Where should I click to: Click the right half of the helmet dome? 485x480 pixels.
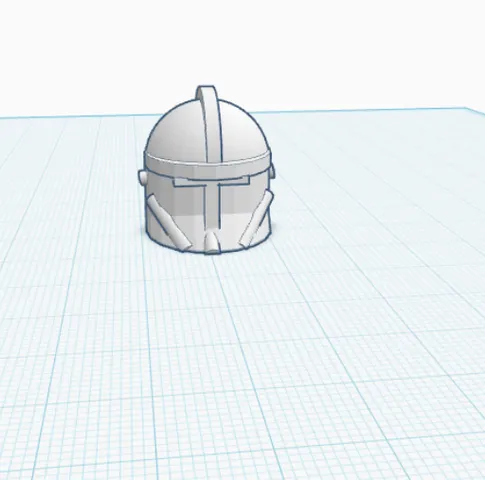[x=243, y=133]
